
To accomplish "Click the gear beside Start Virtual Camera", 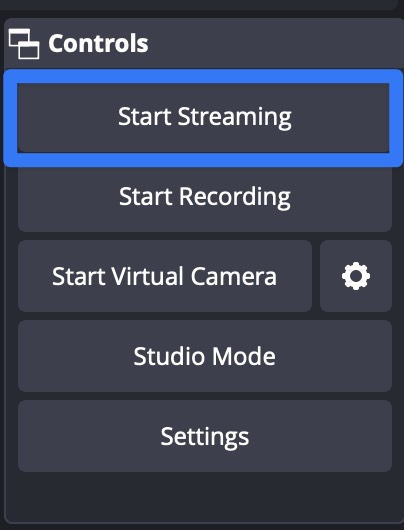I will (x=356, y=276).
